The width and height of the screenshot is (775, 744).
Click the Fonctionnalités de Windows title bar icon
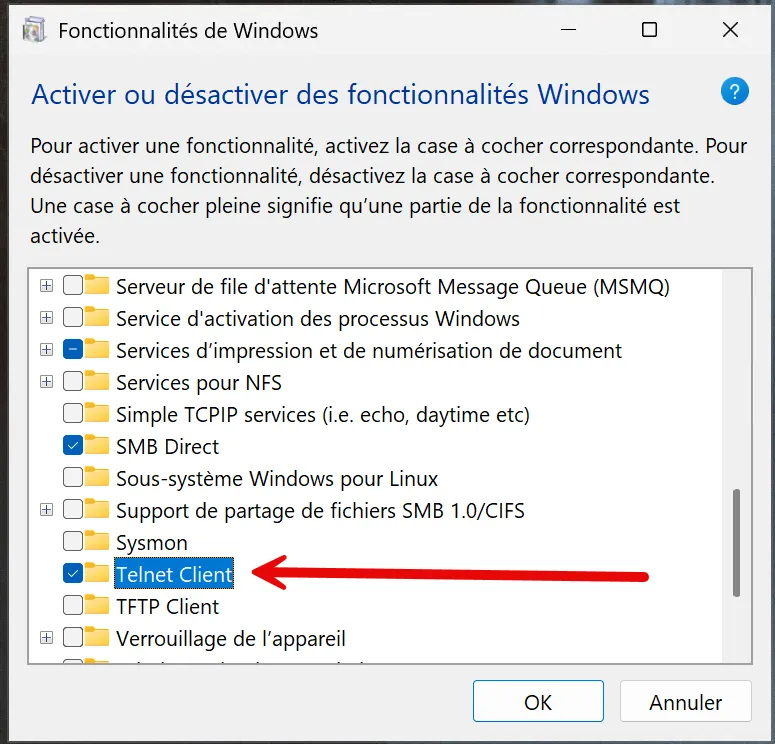(x=34, y=29)
